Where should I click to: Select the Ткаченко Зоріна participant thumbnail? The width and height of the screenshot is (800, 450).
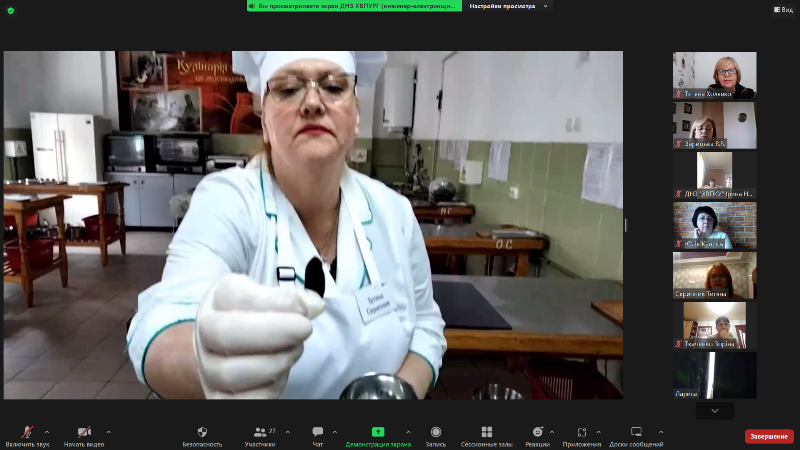pos(715,326)
